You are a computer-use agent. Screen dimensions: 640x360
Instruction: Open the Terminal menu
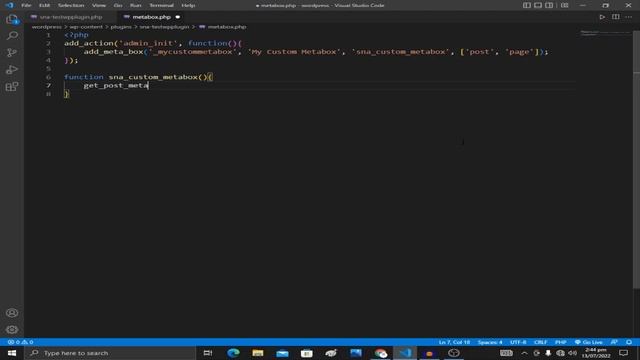coord(161,5)
